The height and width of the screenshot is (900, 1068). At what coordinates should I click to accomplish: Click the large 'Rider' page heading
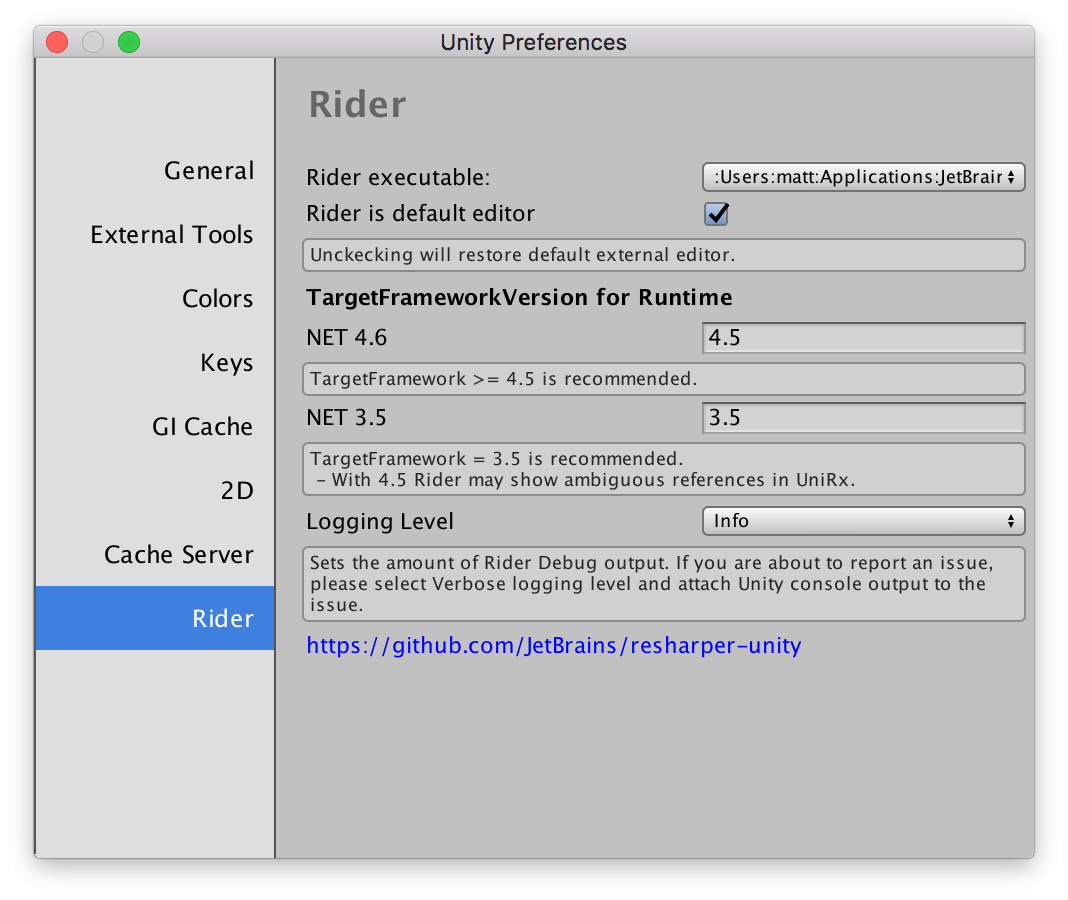pos(358,104)
